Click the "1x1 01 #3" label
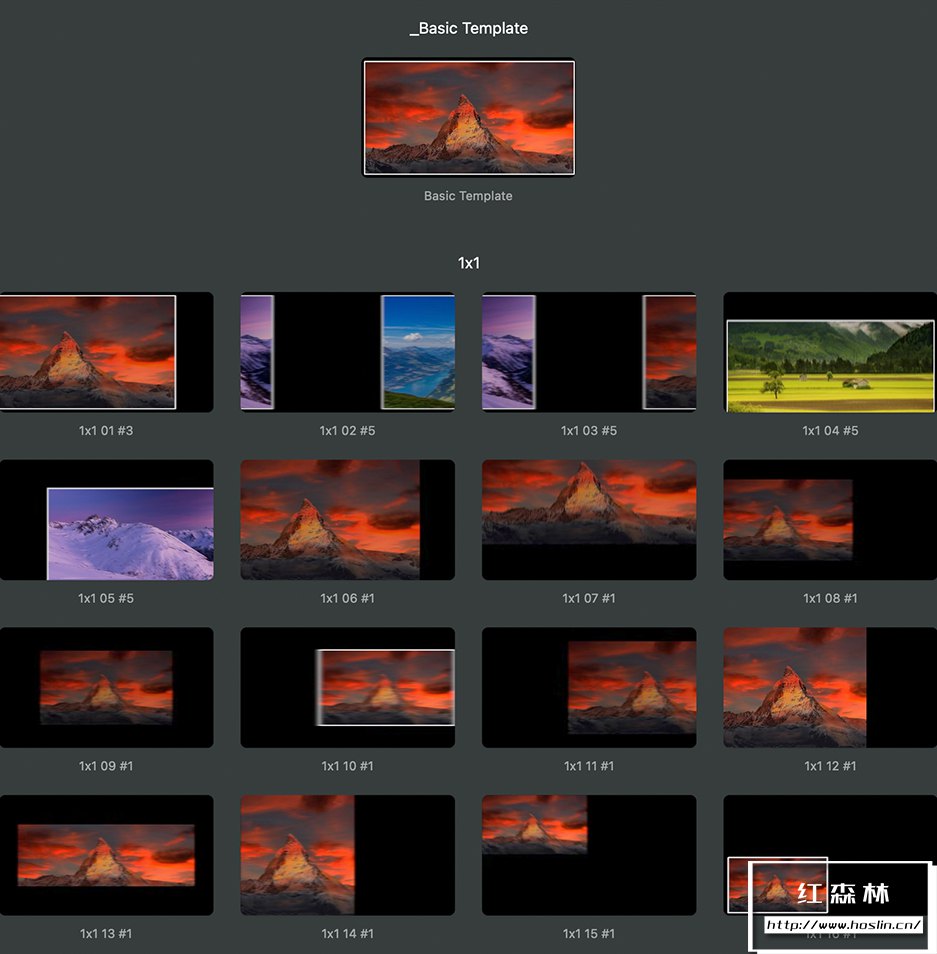Viewport: 937px width, 954px height. tap(106, 431)
